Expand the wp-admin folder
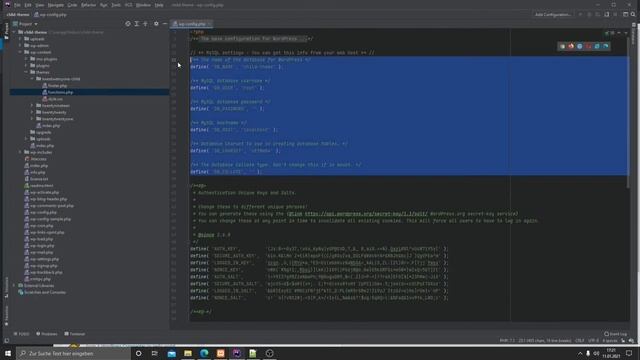The width and height of the screenshot is (640, 360). point(20,46)
